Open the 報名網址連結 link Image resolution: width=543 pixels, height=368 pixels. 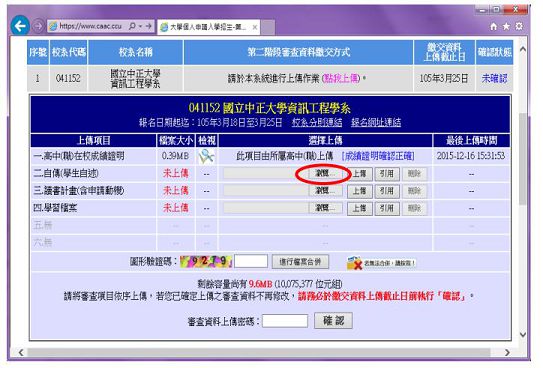click(x=376, y=122)
